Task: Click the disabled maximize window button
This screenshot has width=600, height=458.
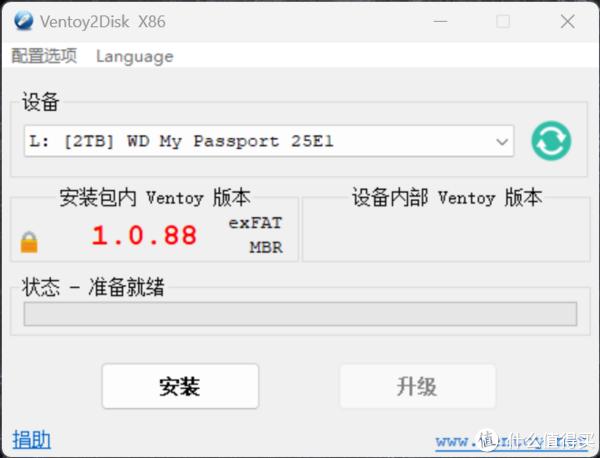Action: [503, 21]
